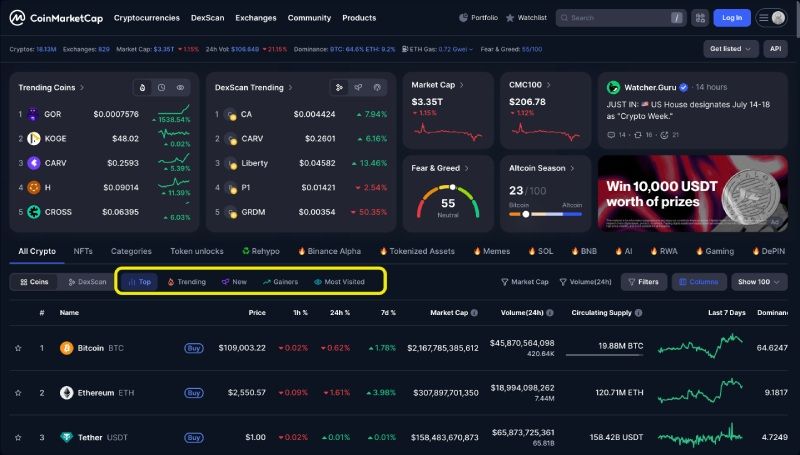Click the KOGE coin icon in Trending Coins
800x455 pixels.
coord(34,138)
